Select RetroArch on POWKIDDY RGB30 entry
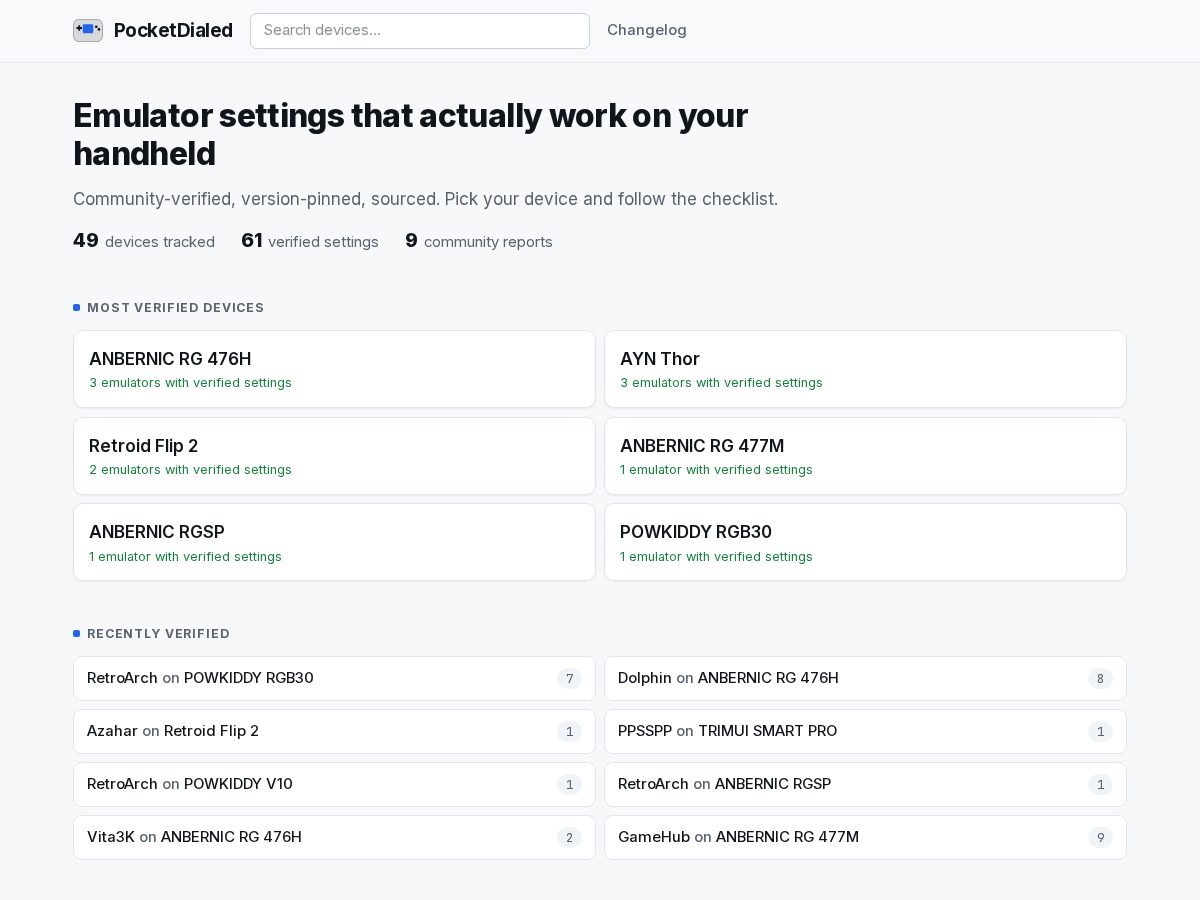Image resolution: width=1200 pixels, height=900 pixels. click(334, 678)
